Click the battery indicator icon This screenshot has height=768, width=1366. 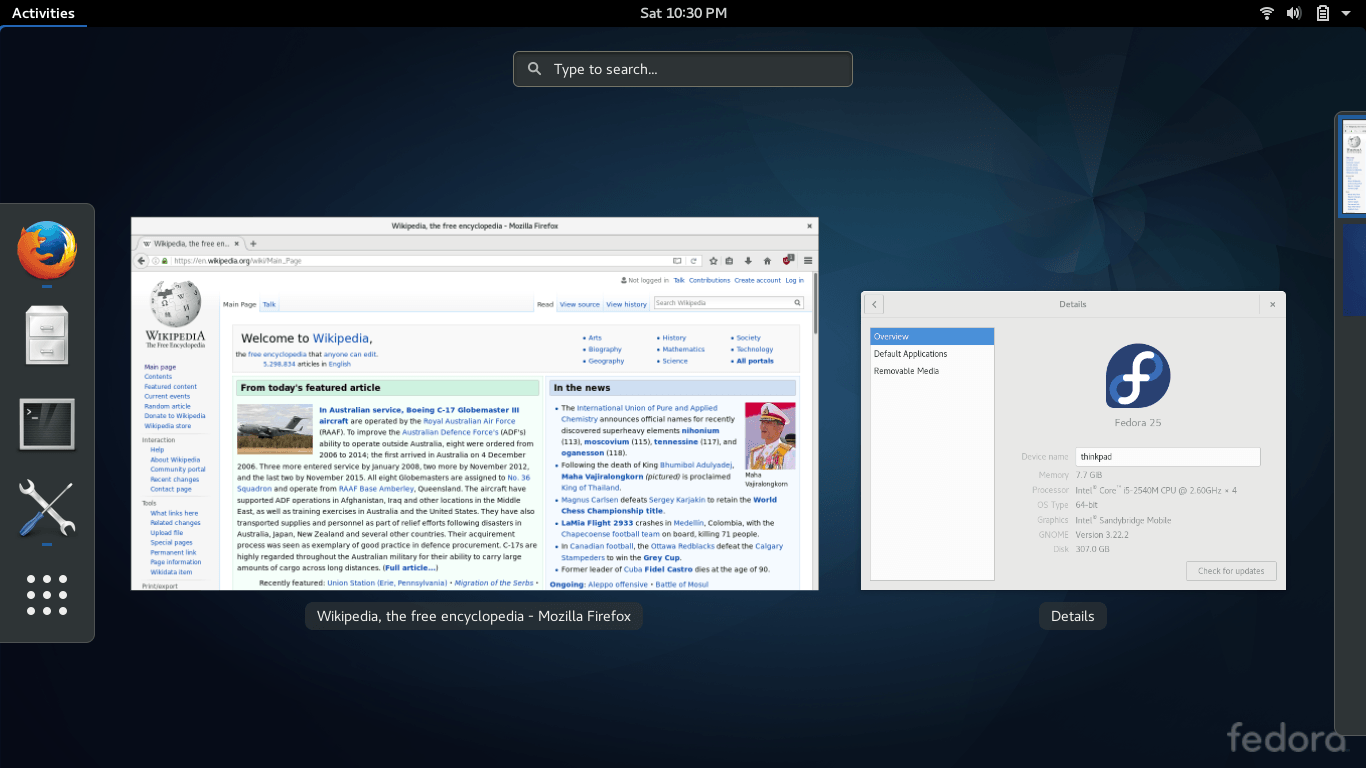pyautogui.click(x=1322, y=13)
